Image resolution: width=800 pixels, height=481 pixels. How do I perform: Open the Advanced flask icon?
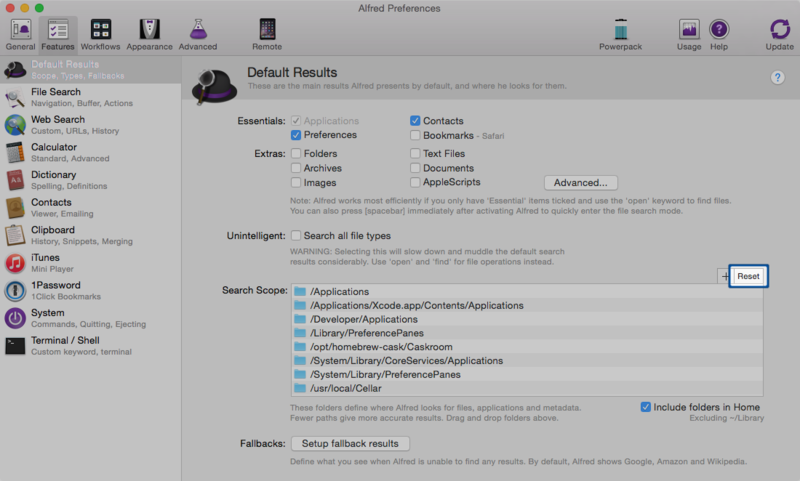[198, 30]
